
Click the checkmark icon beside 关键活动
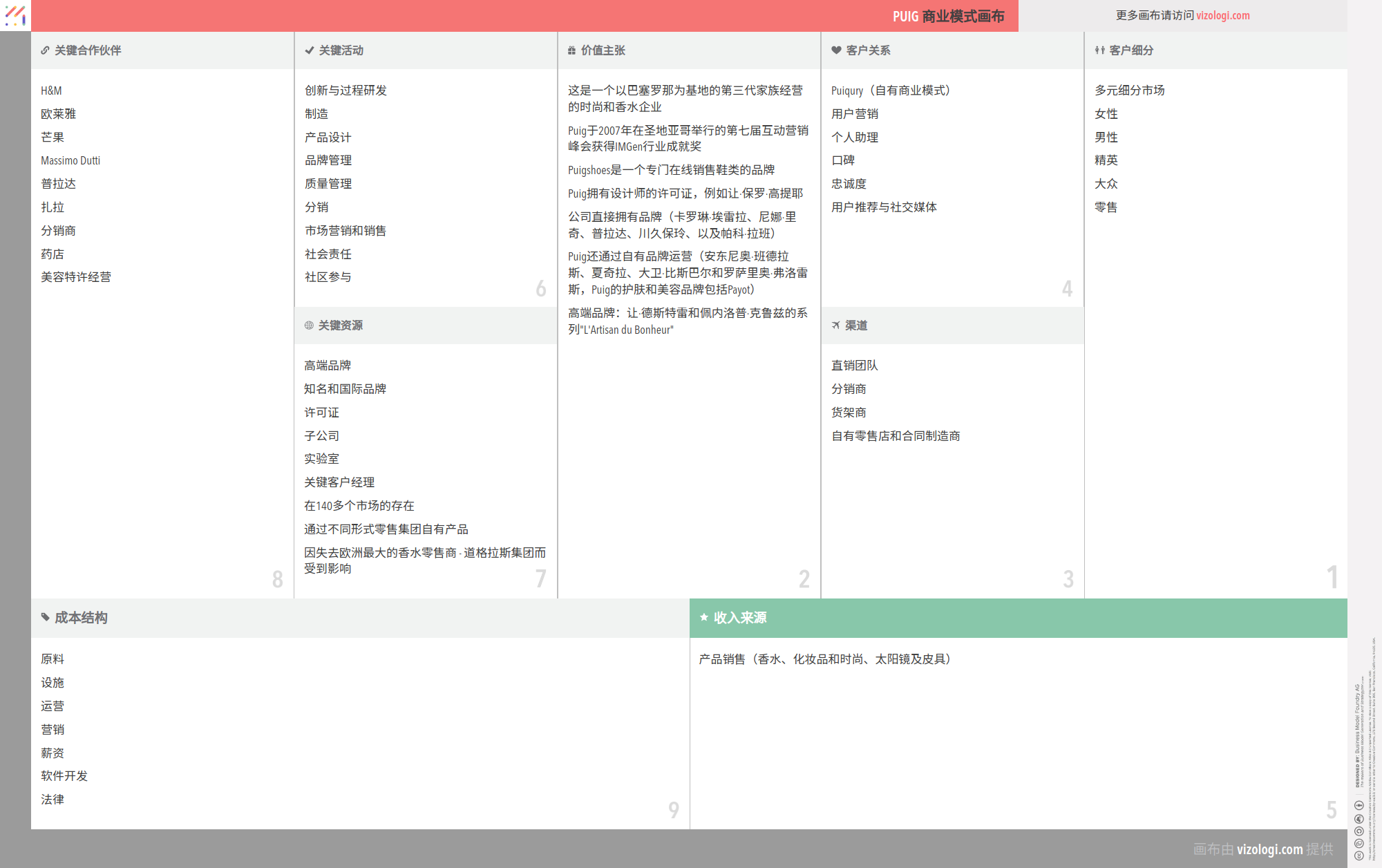[x=310, y=50]
